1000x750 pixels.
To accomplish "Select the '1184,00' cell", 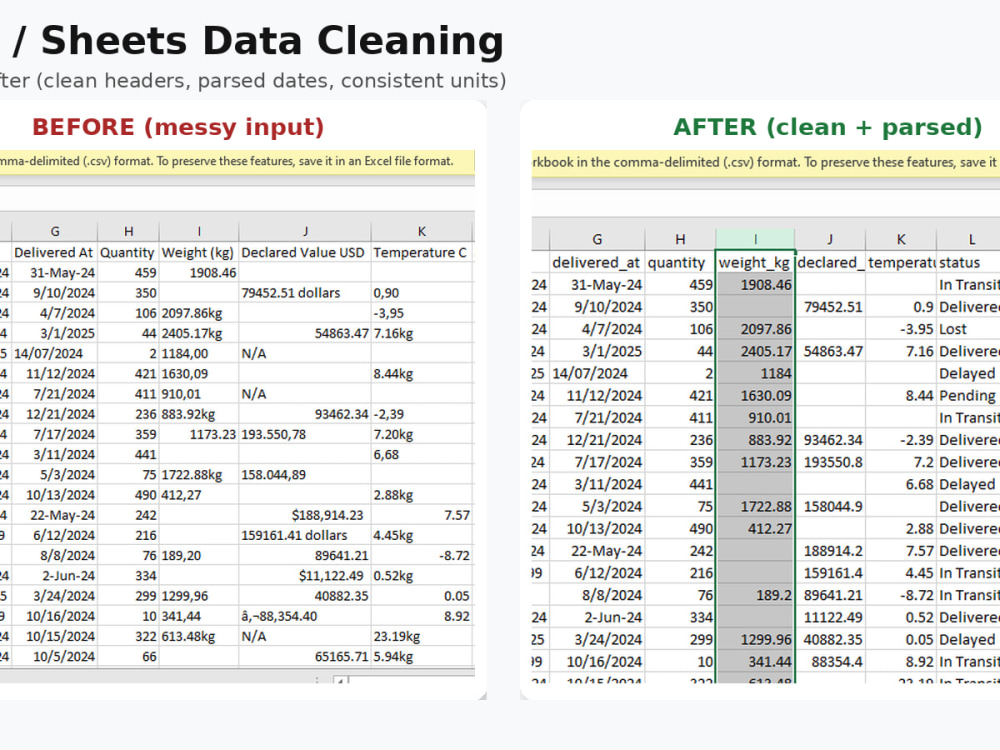I will 199,353.
